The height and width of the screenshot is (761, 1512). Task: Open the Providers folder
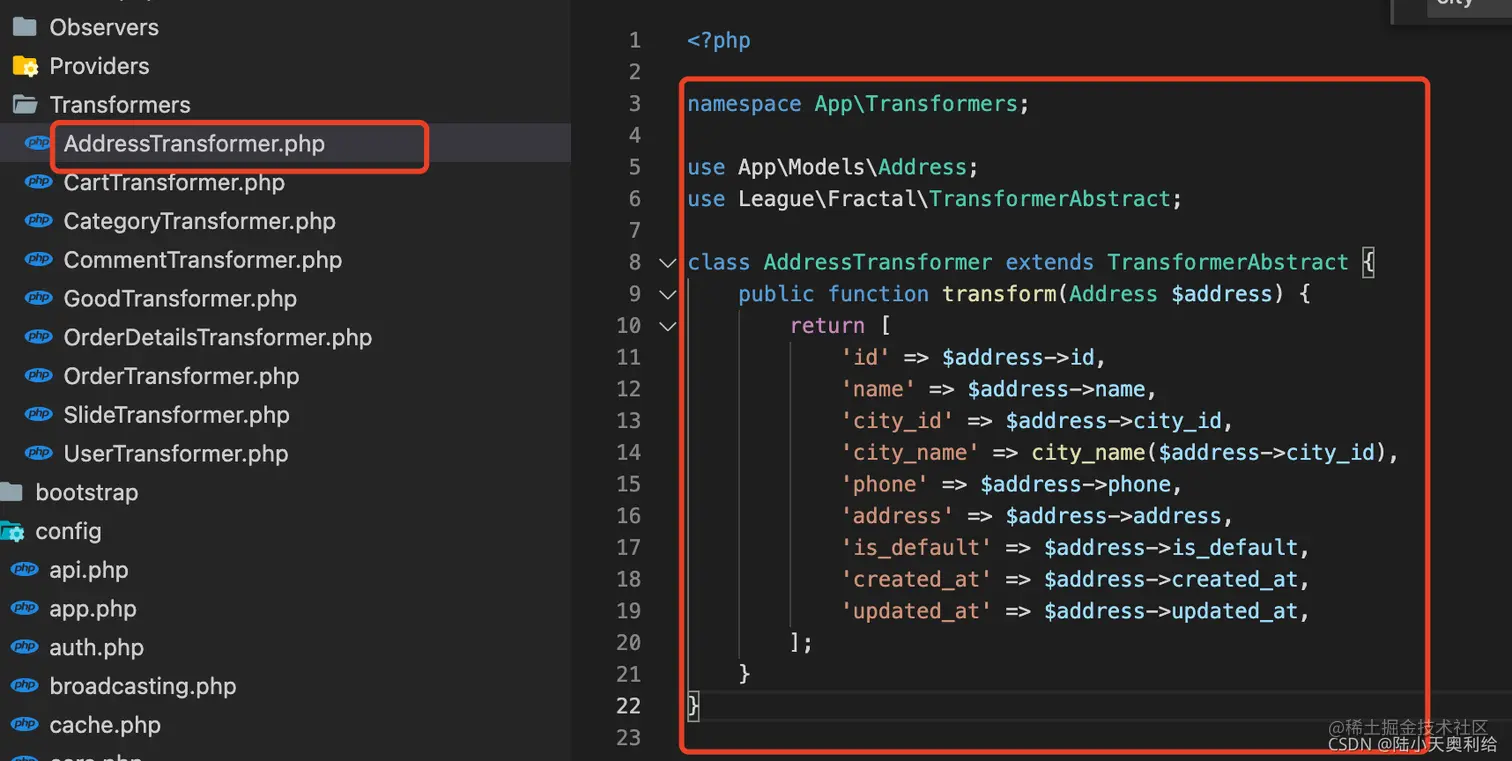[99, 66]
